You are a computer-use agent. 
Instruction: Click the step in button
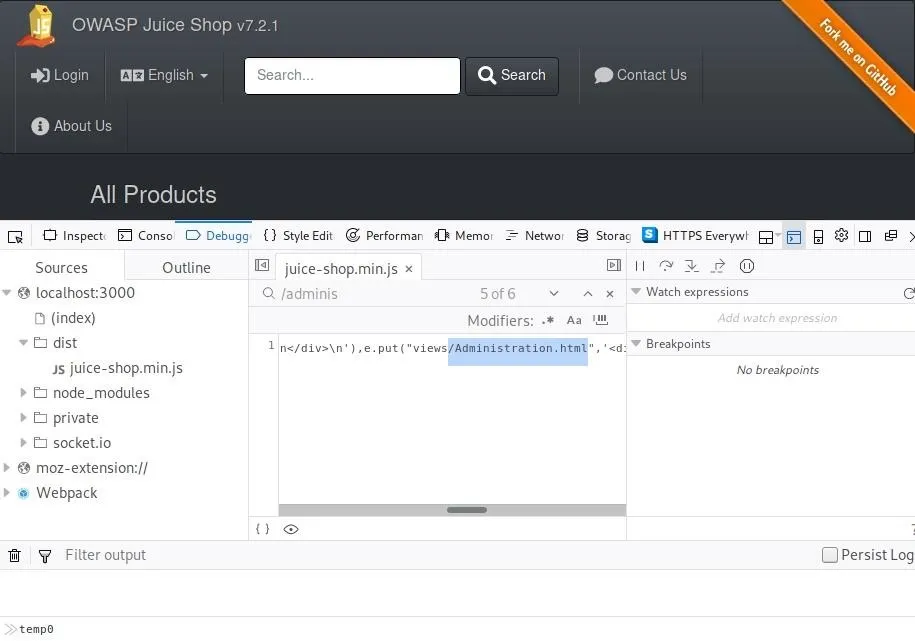[692, 266]
